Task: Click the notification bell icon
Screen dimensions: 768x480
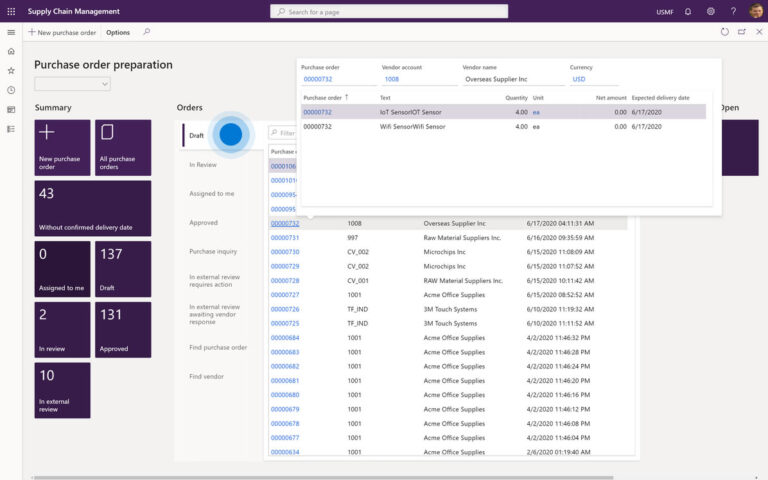Action: coord(688,11)
